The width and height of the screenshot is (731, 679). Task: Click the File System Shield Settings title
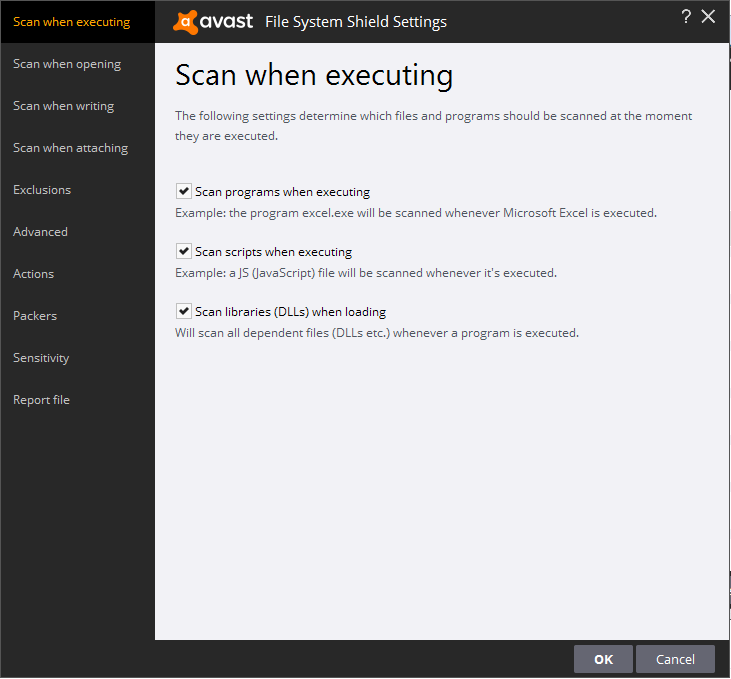click(355, 22)
